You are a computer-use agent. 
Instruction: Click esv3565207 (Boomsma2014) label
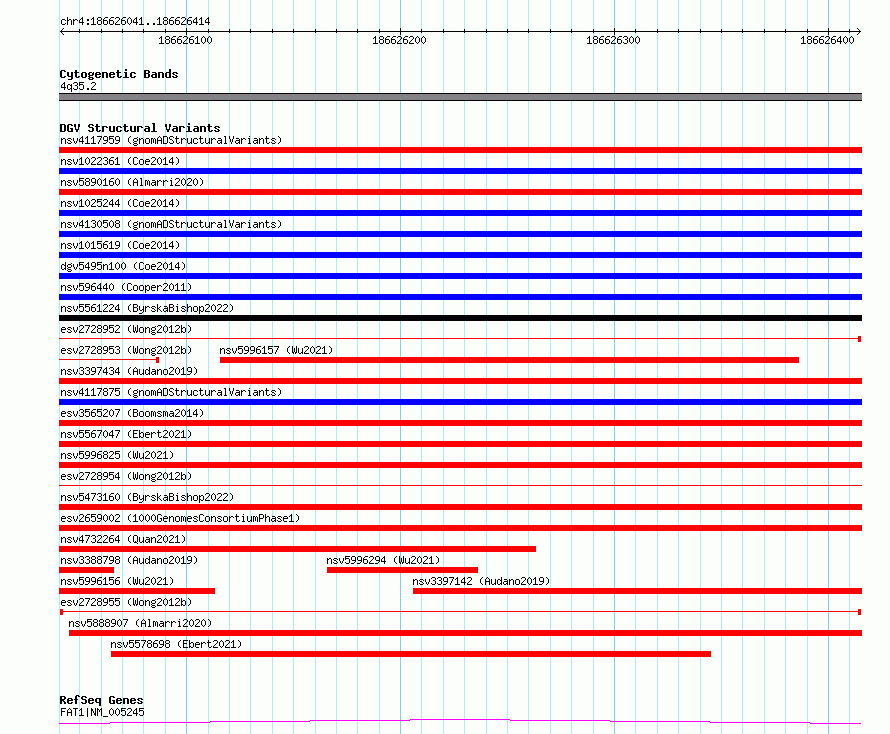click(132, 413)
